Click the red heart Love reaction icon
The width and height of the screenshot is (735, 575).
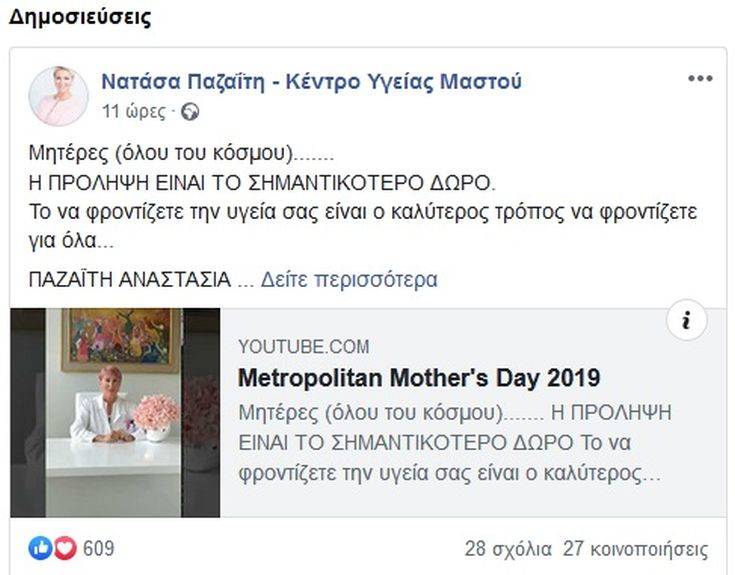click(x=64, y=548)
